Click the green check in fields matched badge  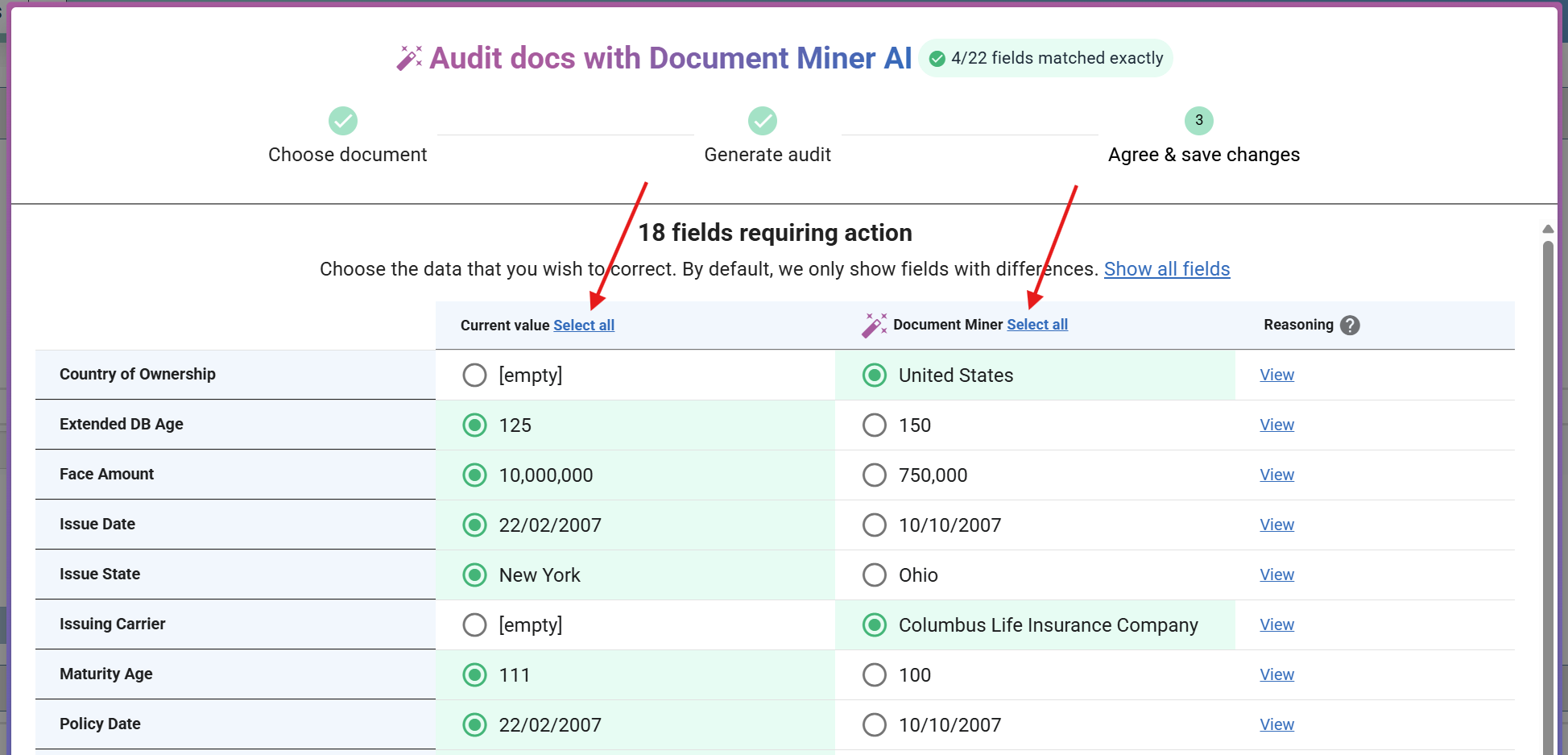point(937,59)
